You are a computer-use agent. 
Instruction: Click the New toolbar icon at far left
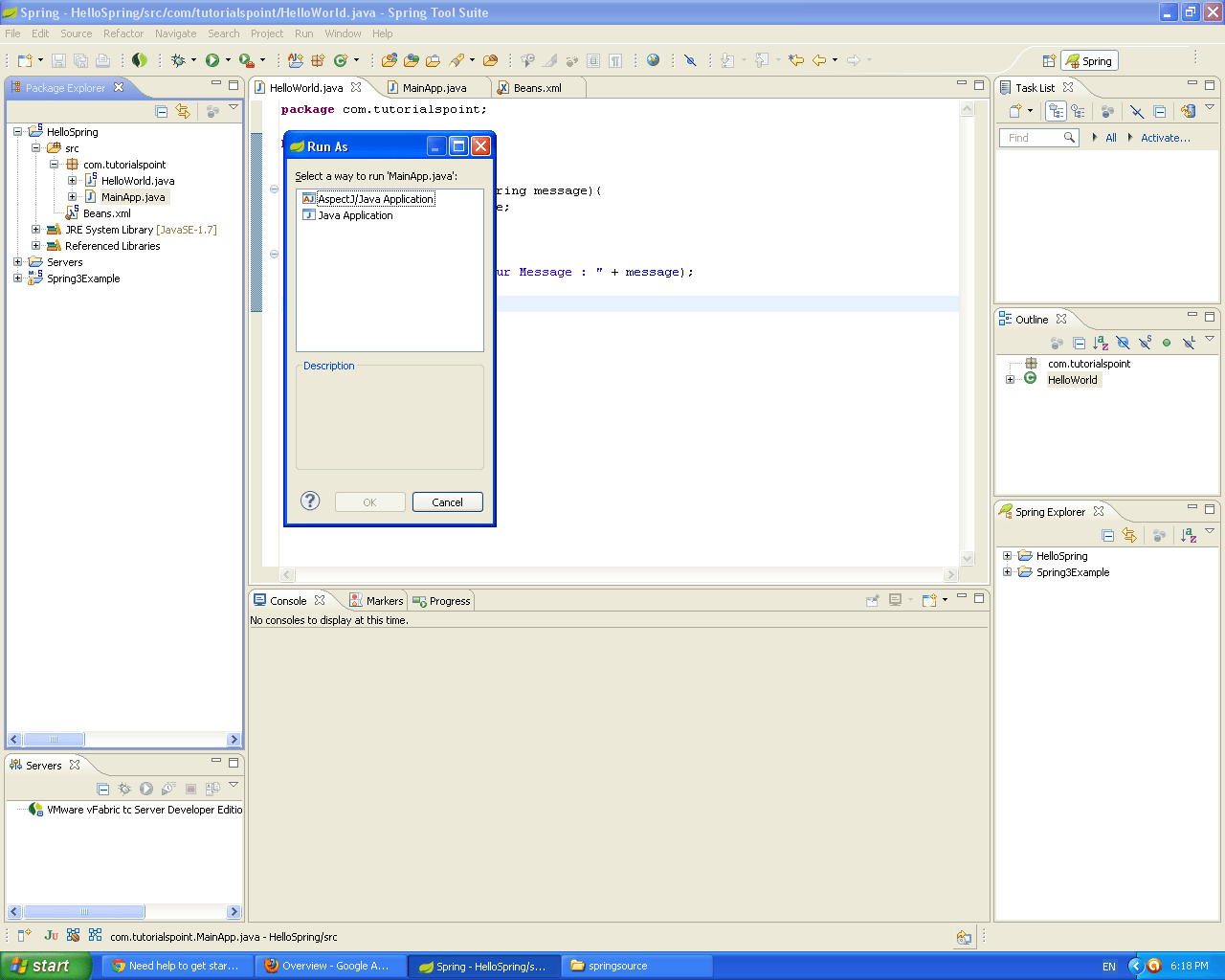[x=26, y=60]
